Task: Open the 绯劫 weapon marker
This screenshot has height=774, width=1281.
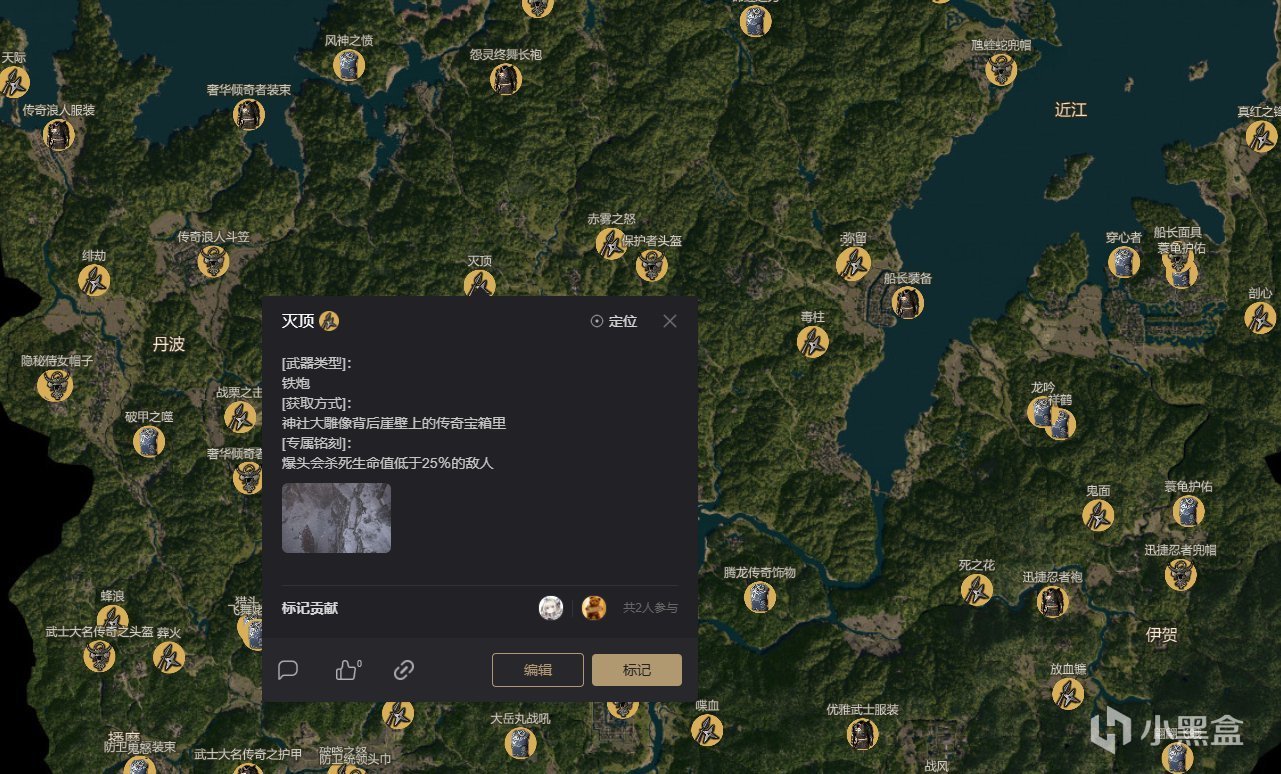Action: click(x=94, y=280)
